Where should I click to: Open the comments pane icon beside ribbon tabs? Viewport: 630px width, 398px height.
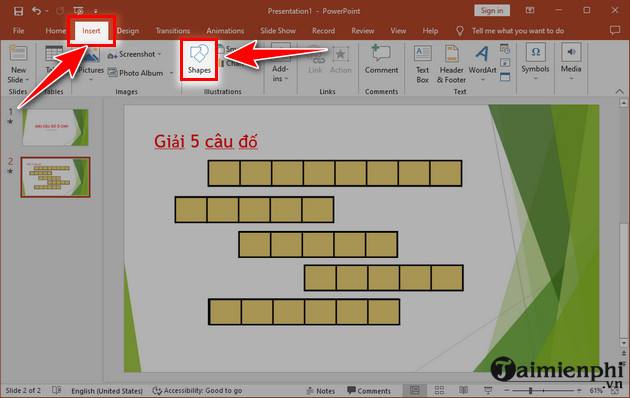coord(615,31)
